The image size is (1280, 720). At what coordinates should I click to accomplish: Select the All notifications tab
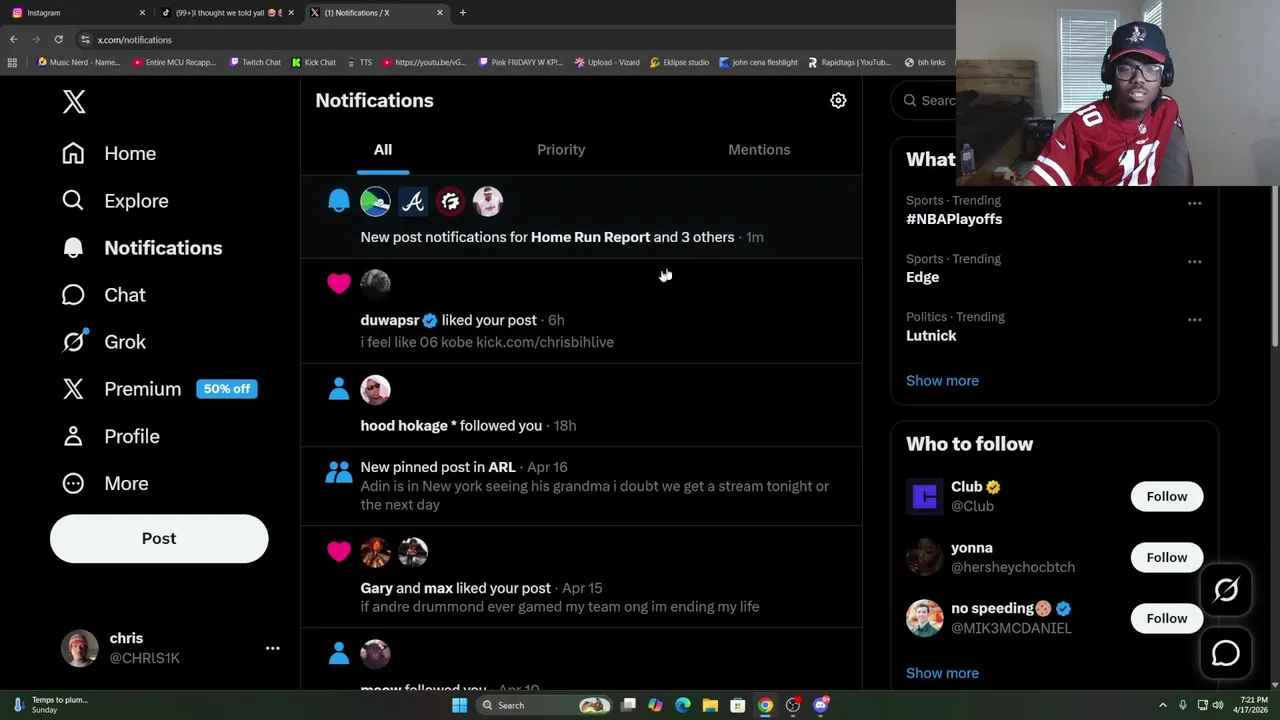point(383,149)
